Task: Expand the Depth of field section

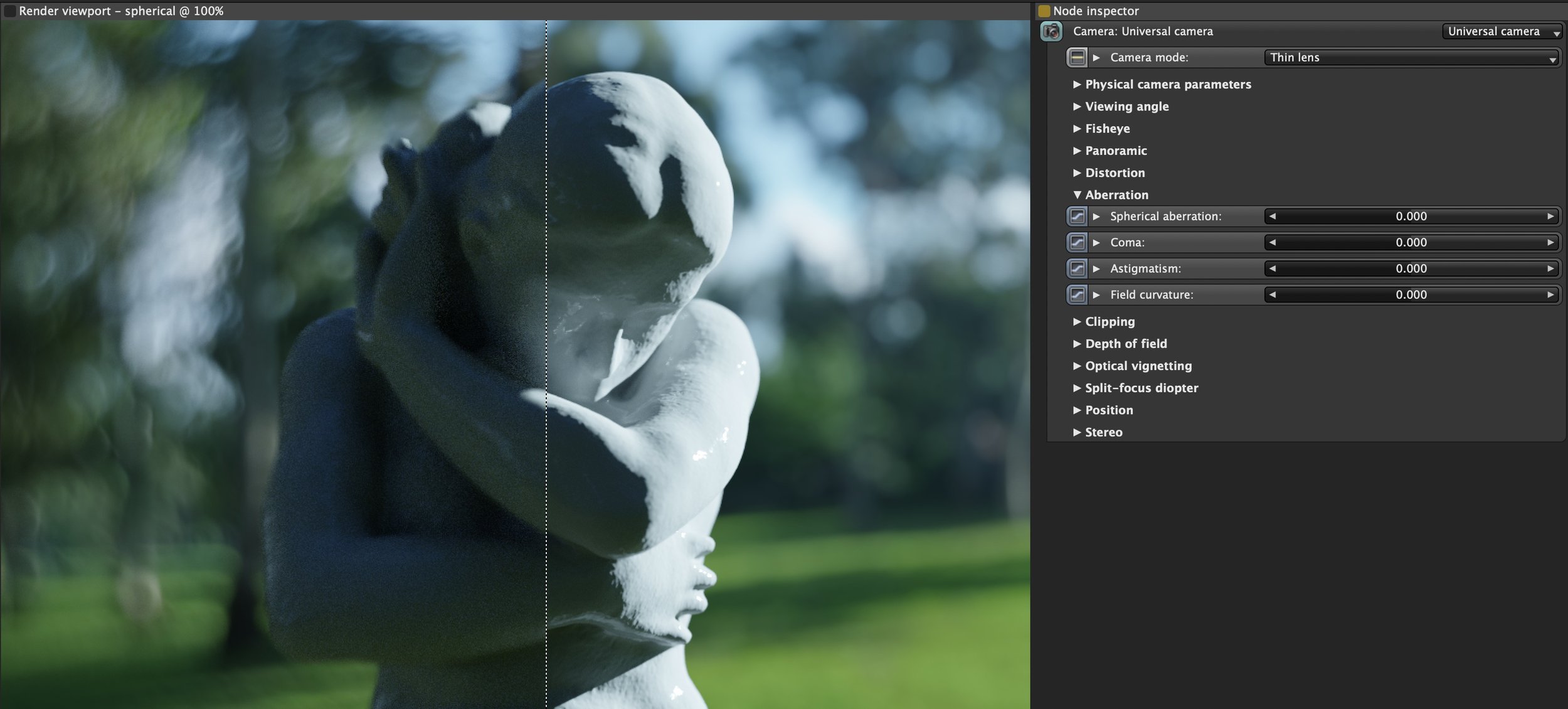Action: click(x=1077, y=344)
